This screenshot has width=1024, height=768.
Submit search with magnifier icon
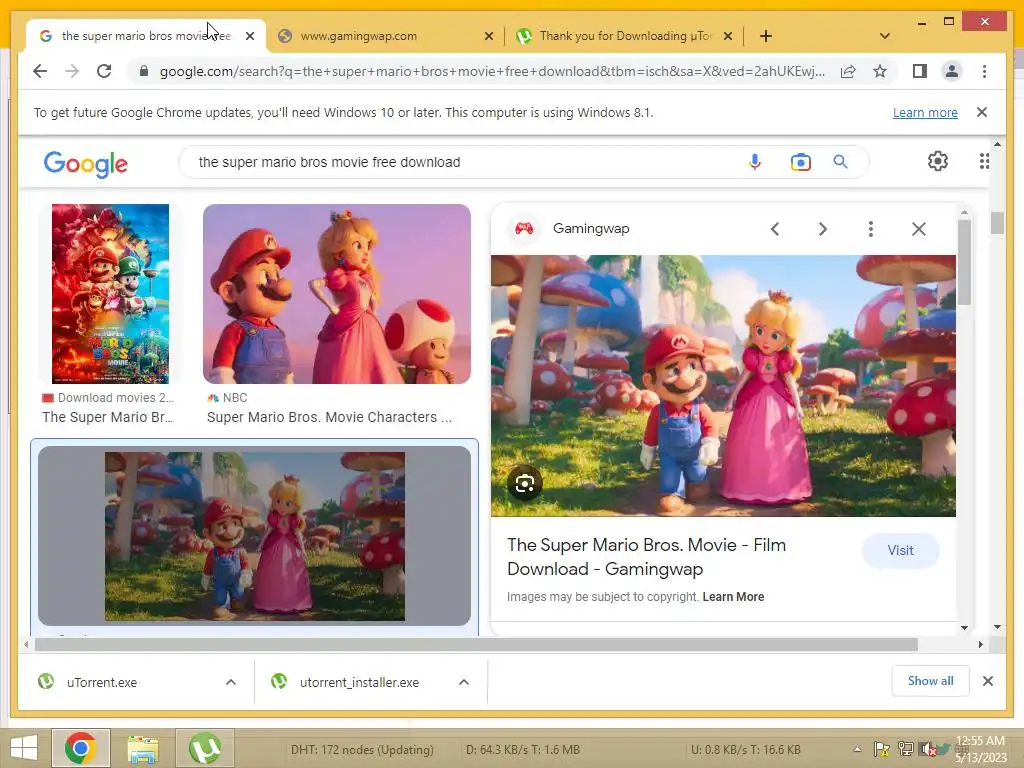840,161
